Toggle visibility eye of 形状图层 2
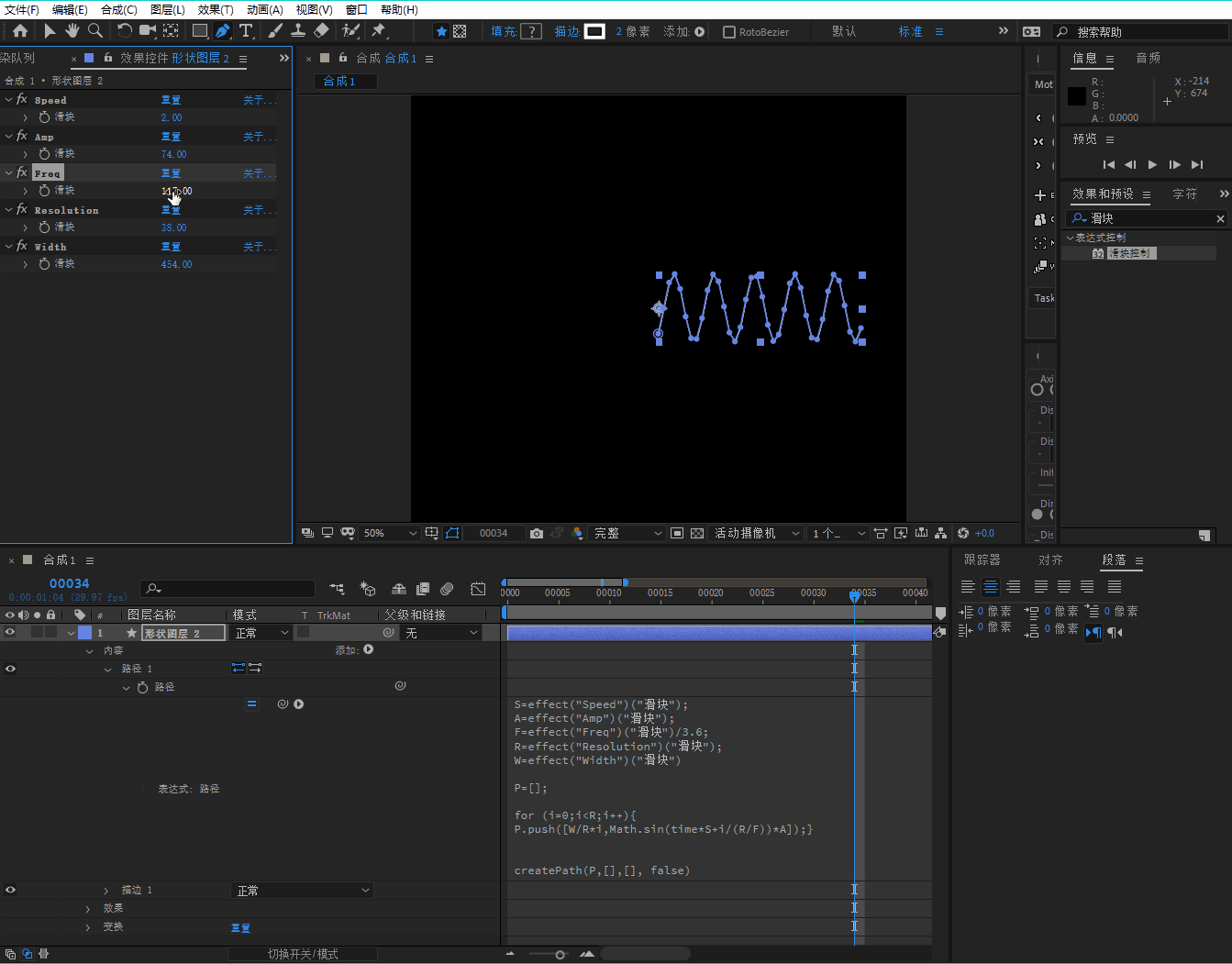The width and height of the screenshot is (1232, 964). [x=10, y=632]
